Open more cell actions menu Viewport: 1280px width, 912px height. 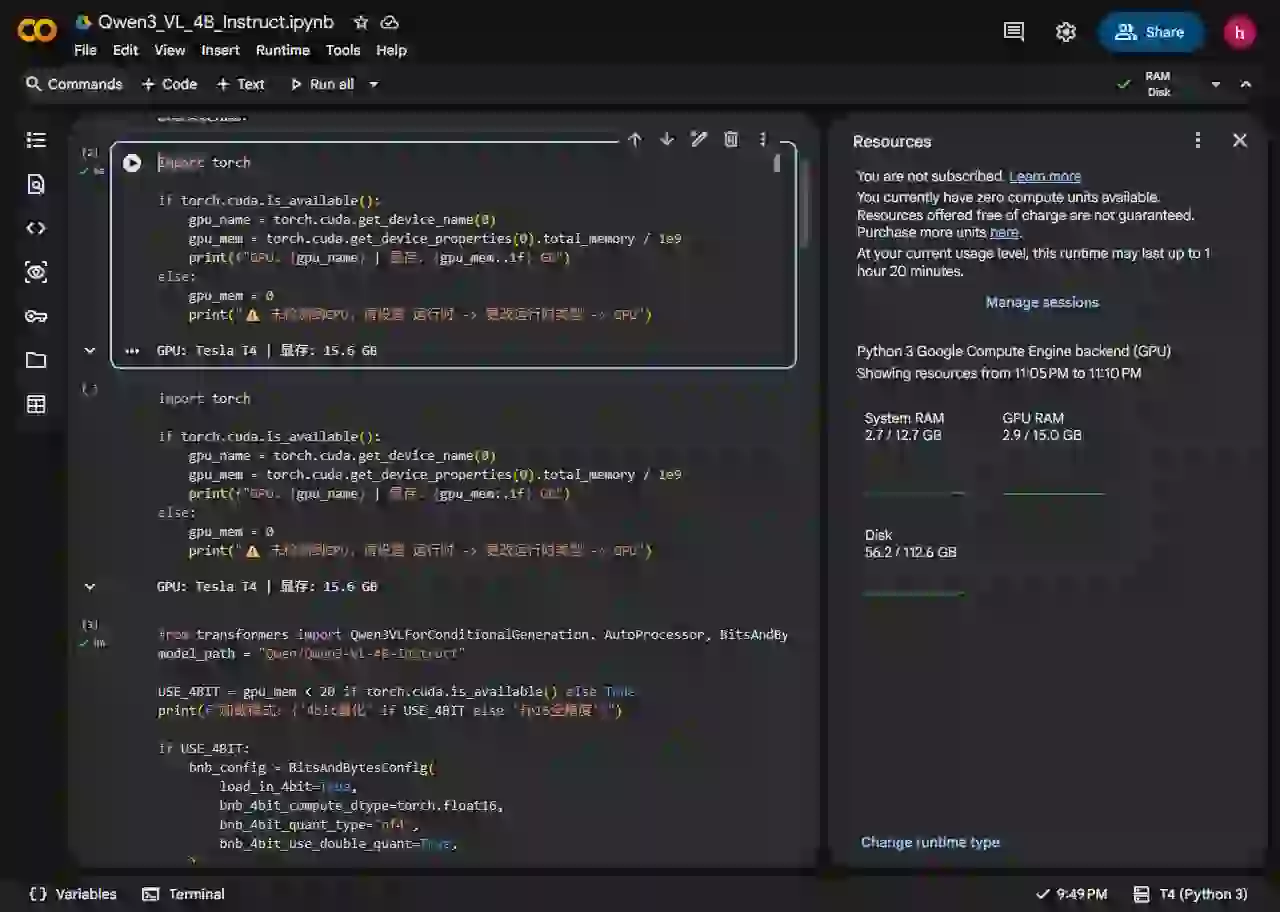(x=763, y=140)
